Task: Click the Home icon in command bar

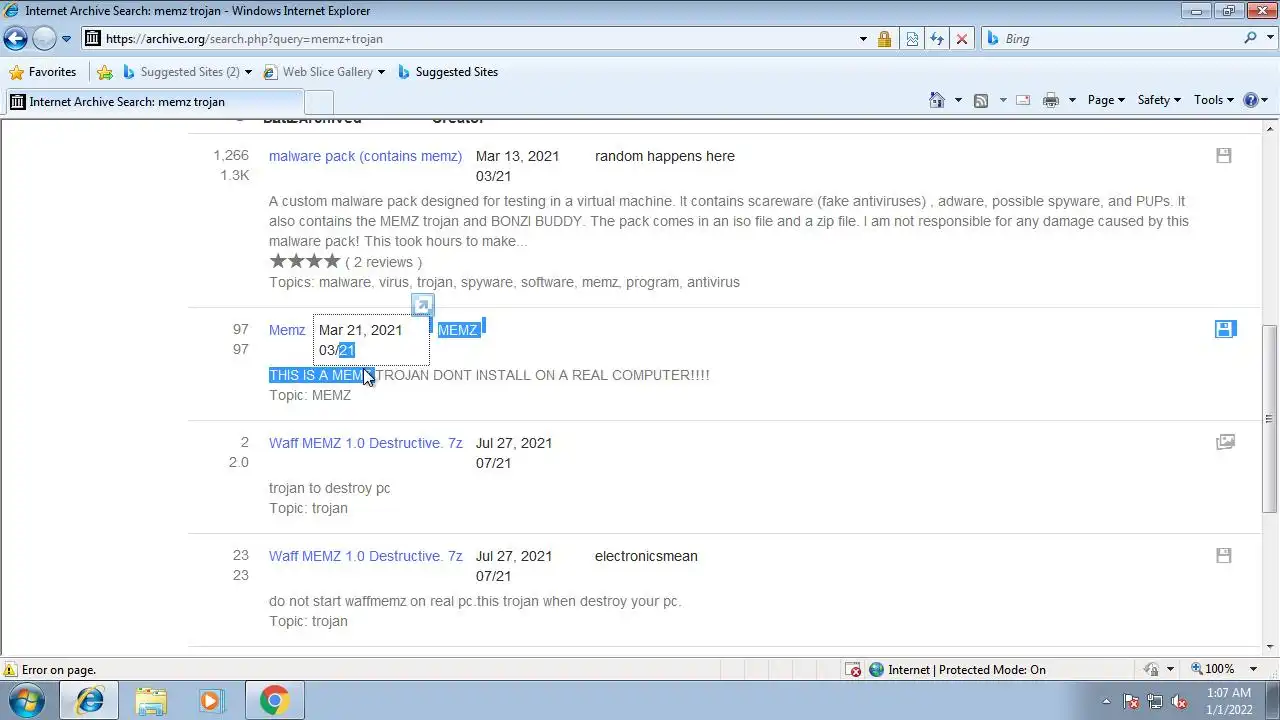Action: tap(937, 100)
